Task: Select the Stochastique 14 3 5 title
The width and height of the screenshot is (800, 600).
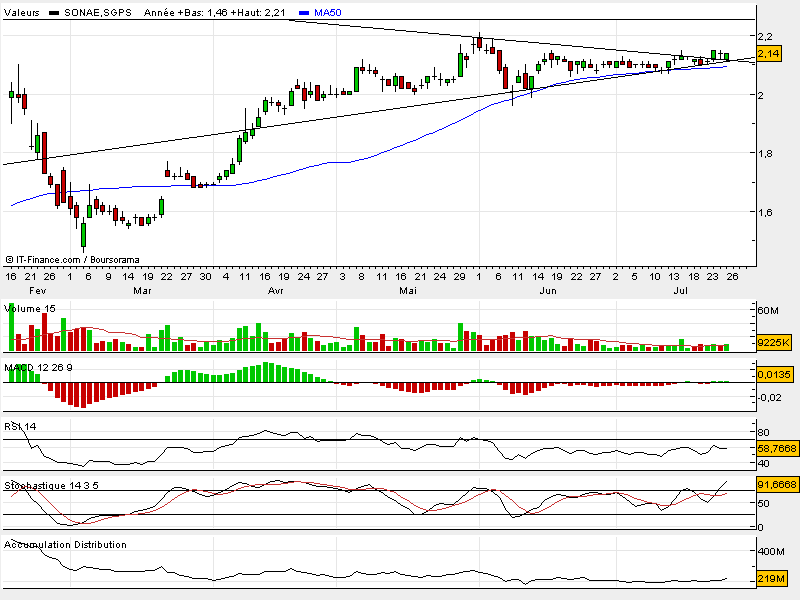Action: click(52, 485)
